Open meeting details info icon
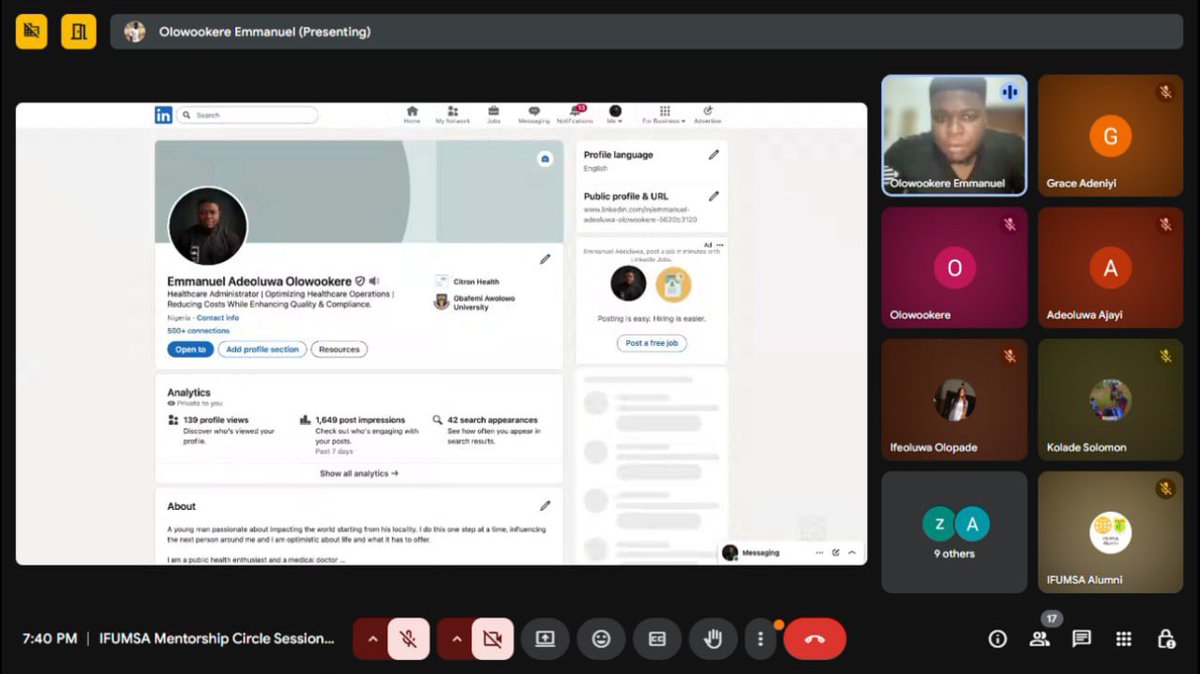This screenshot has width=1200, height=674. pos(997,639)
